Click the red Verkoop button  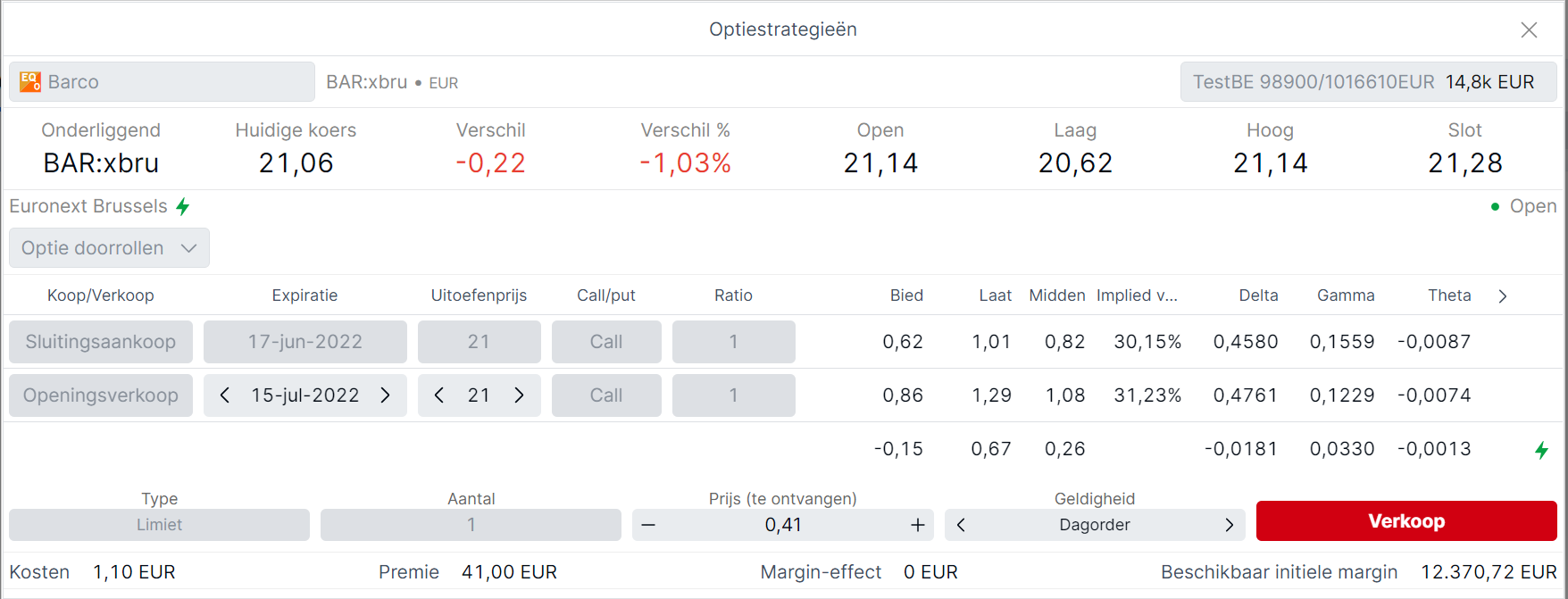pos(1406,521)
